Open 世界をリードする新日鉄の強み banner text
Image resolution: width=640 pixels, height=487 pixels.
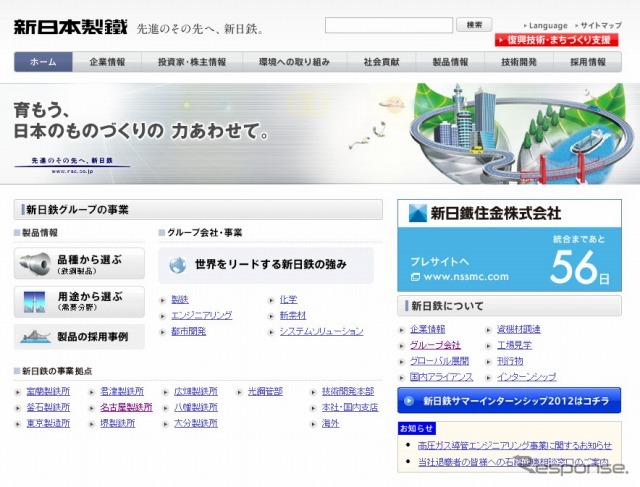click(x=271, y=265)
